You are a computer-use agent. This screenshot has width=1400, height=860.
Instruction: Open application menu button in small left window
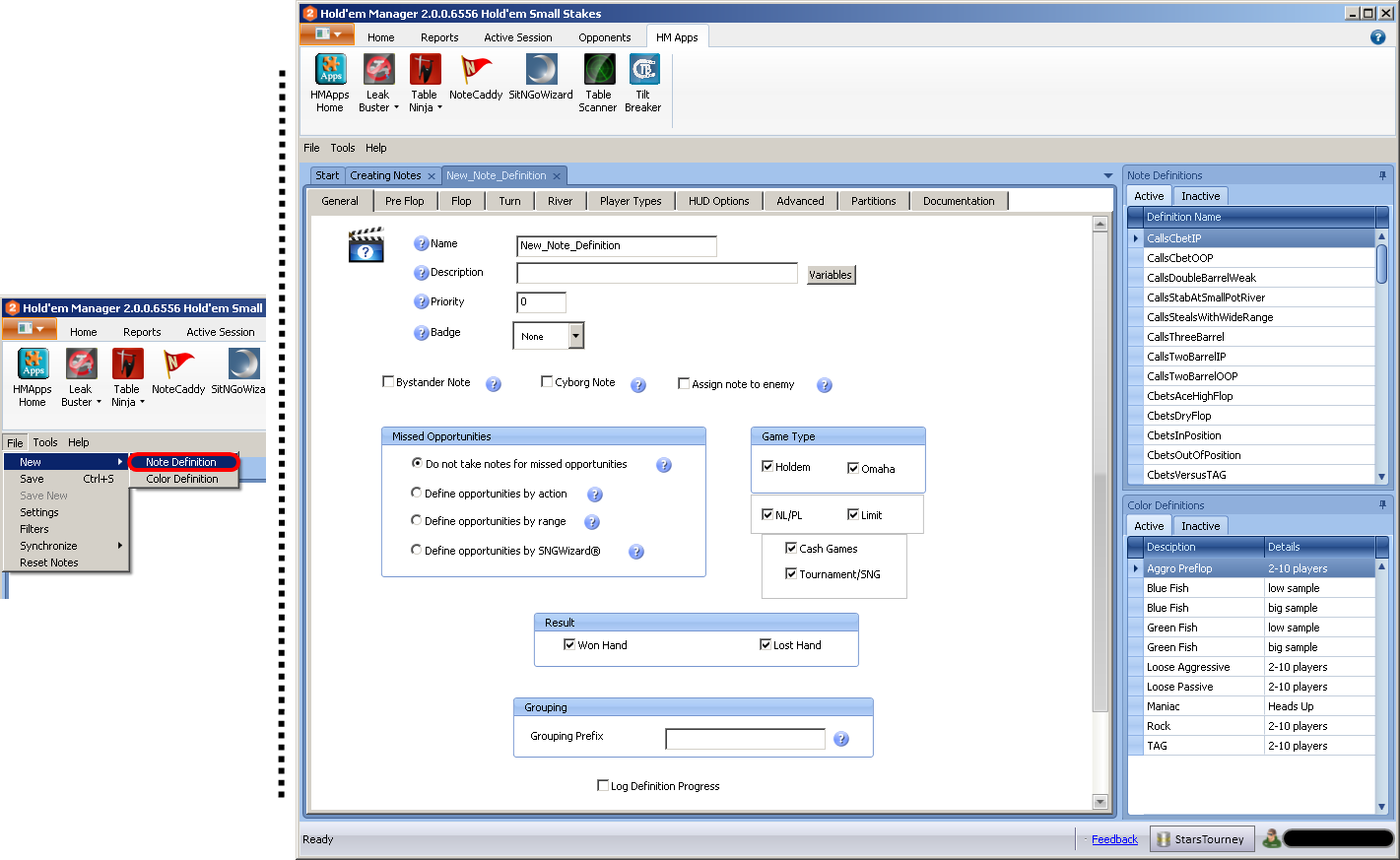(x=30, y=328)
